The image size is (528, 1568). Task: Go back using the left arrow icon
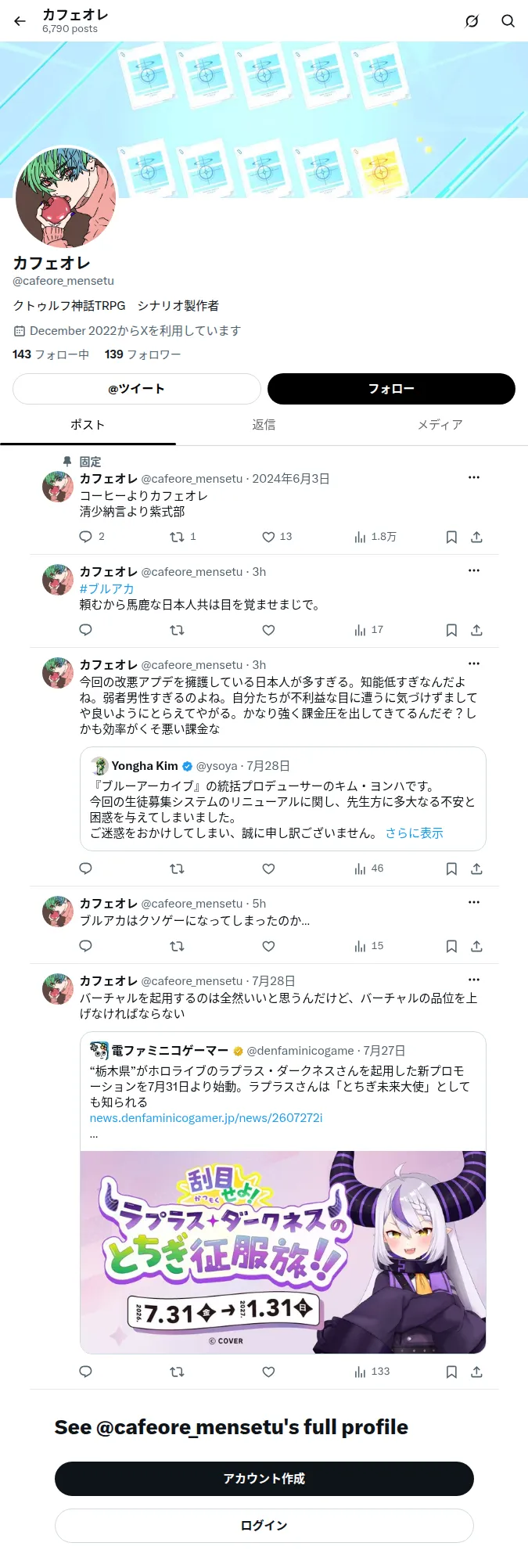click(20, 21)
